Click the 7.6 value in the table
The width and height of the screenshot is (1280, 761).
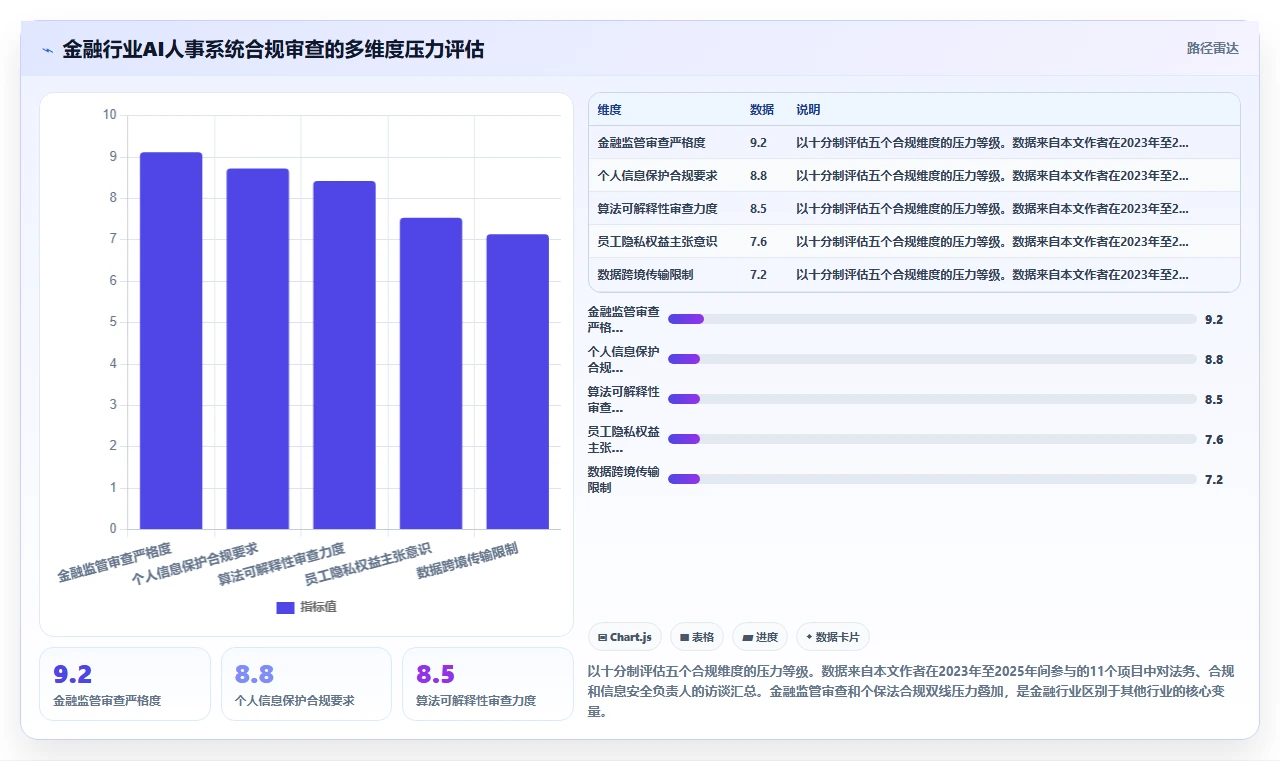[x=758, y=241]
